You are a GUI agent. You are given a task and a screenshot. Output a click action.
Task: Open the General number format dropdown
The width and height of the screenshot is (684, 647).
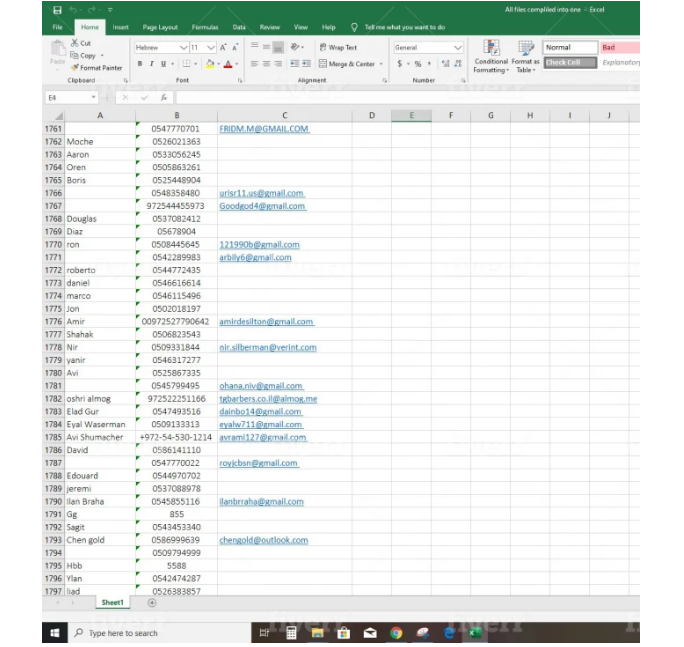[458, 47]
